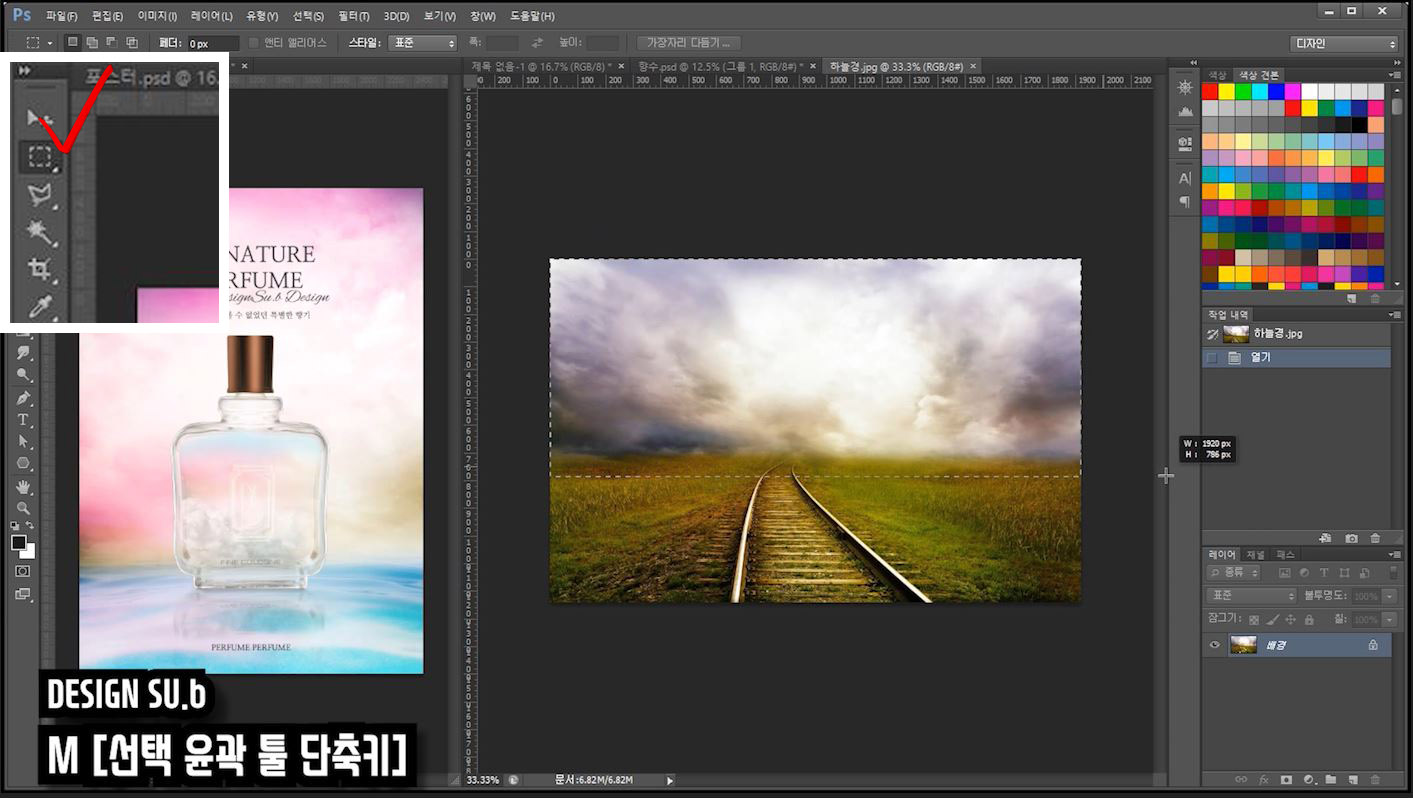Select the Dodge tool

(23, 375)
